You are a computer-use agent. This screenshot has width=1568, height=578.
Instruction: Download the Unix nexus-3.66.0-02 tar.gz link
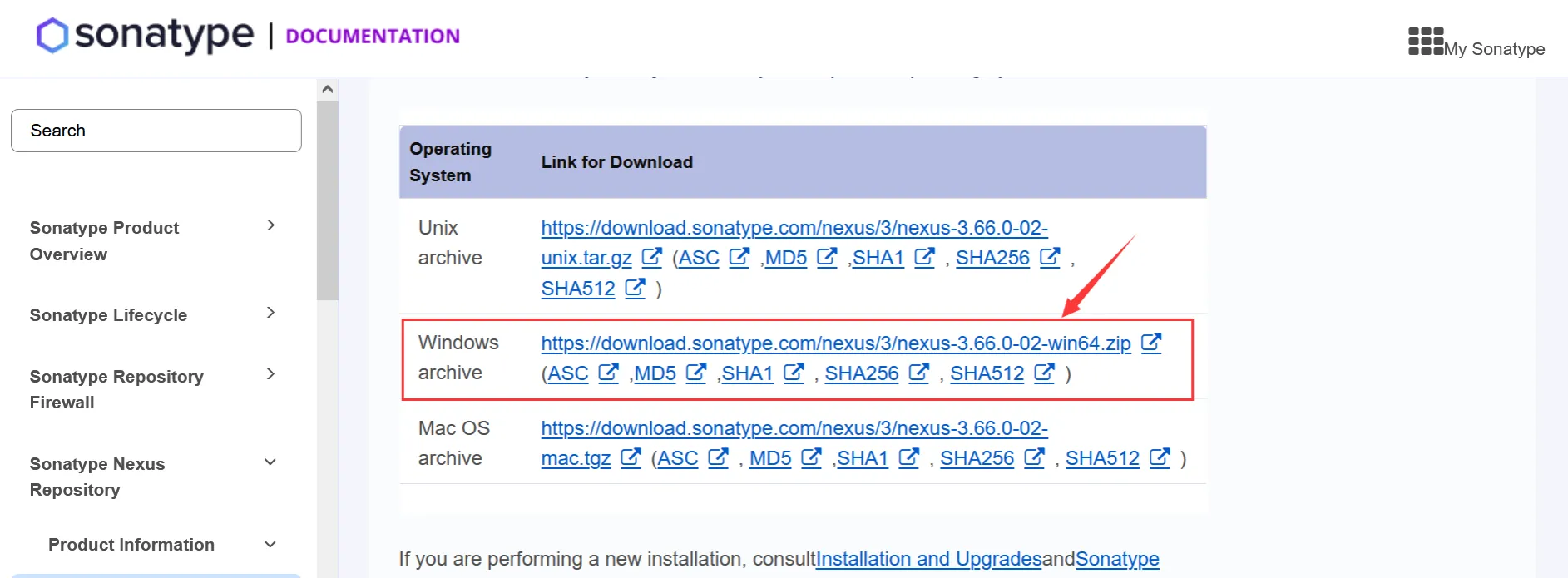794,243
